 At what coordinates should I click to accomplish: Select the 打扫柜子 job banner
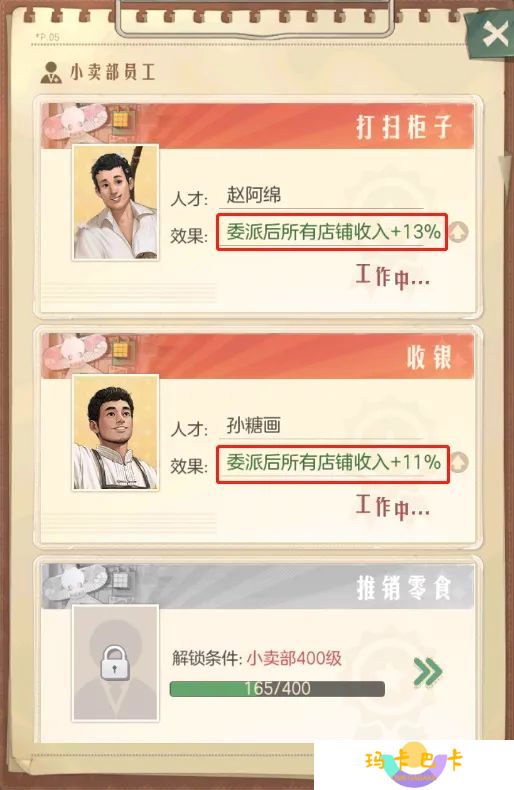click(258, 125)
